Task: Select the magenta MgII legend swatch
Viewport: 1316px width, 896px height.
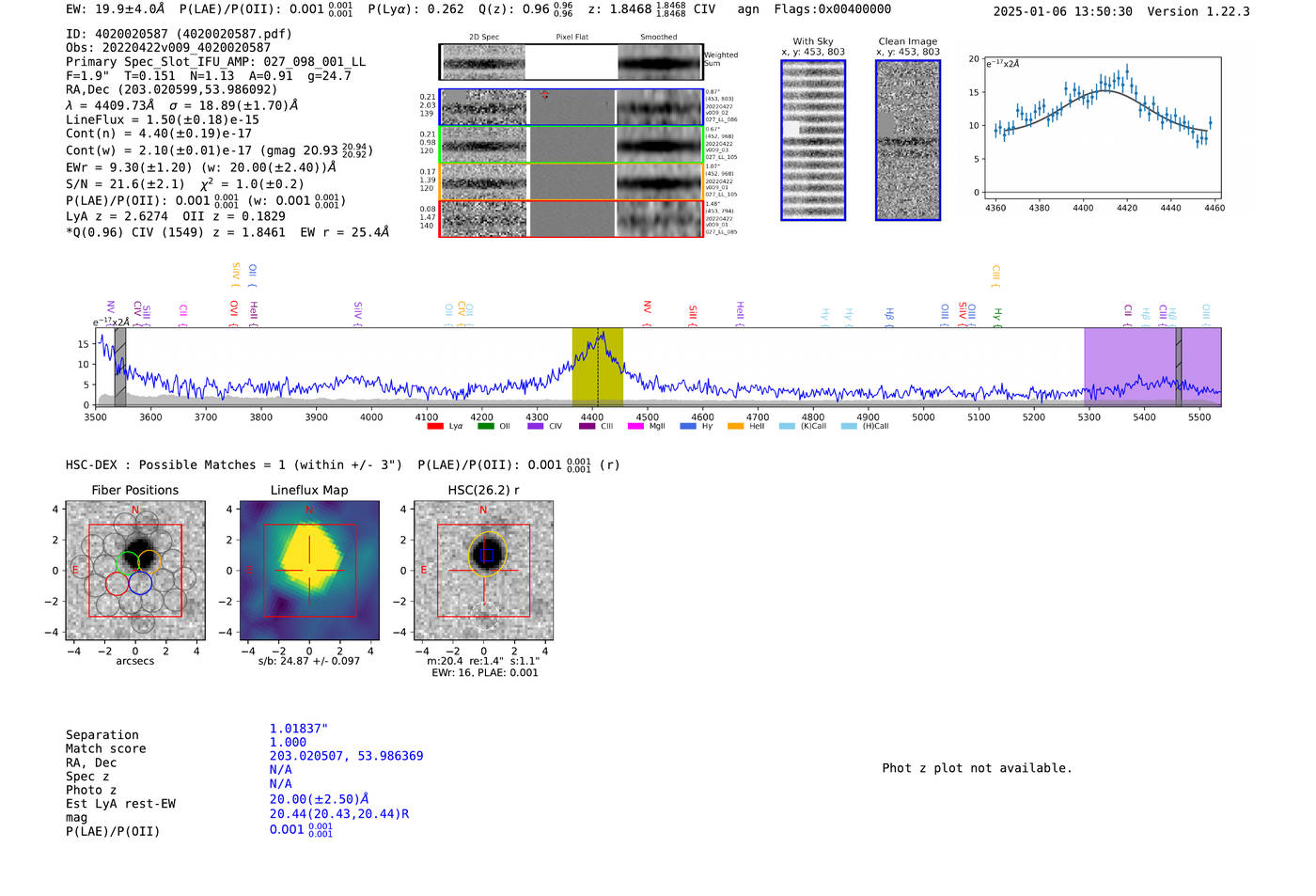Action: (635, 426)
